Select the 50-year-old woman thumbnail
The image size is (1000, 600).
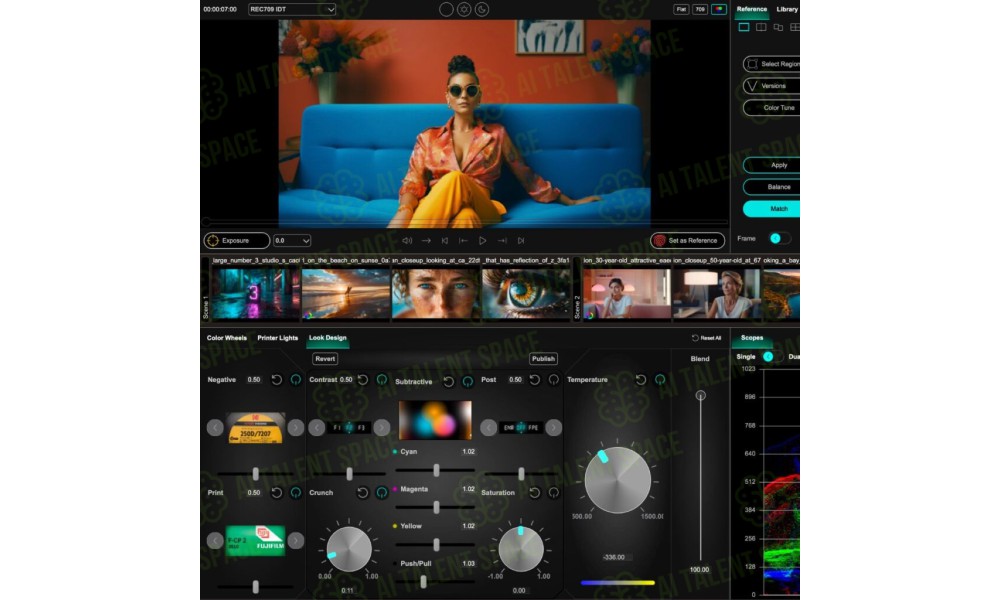[717, 293]
